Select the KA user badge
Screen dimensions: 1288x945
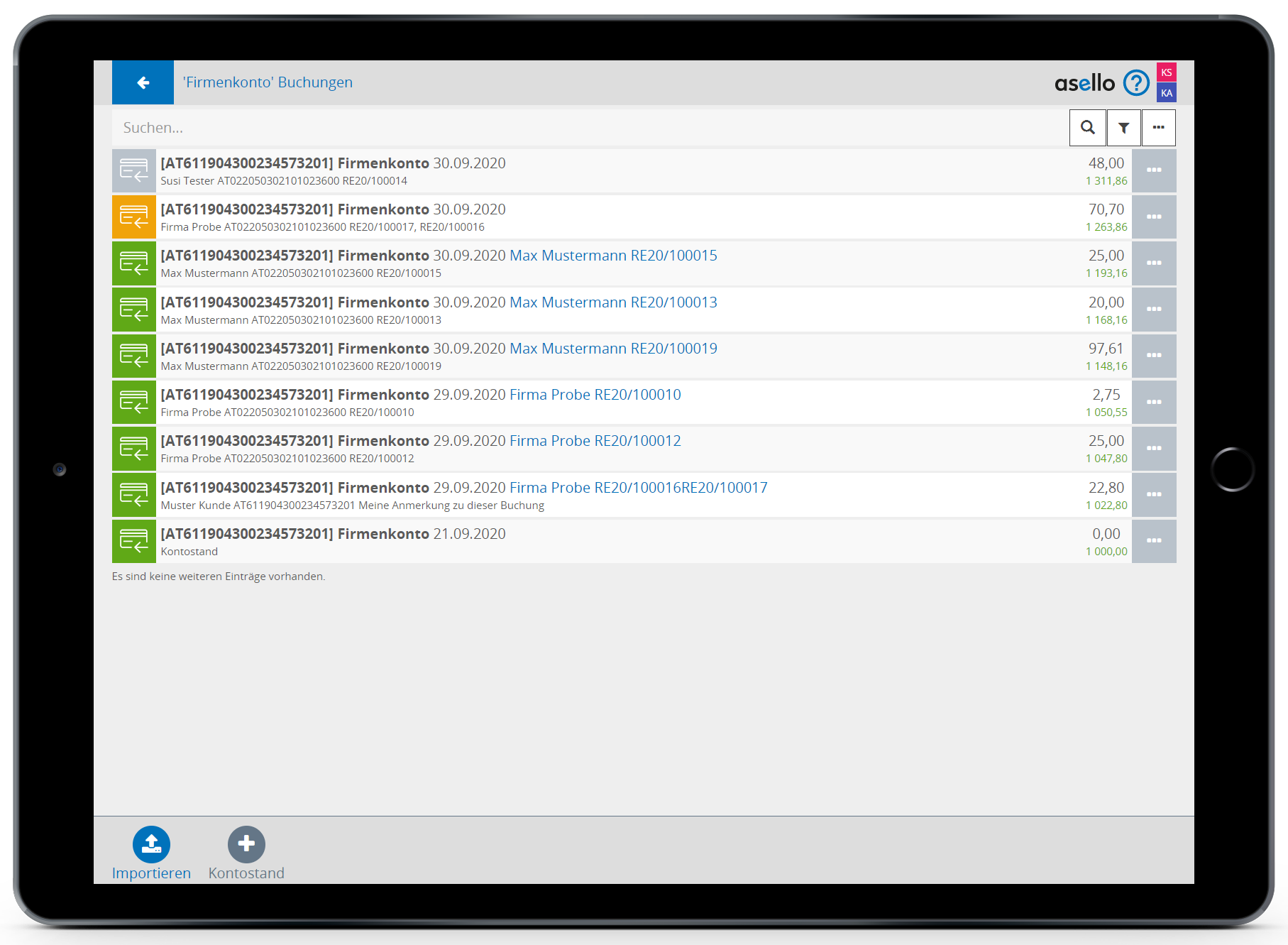tap(1166, 93)
